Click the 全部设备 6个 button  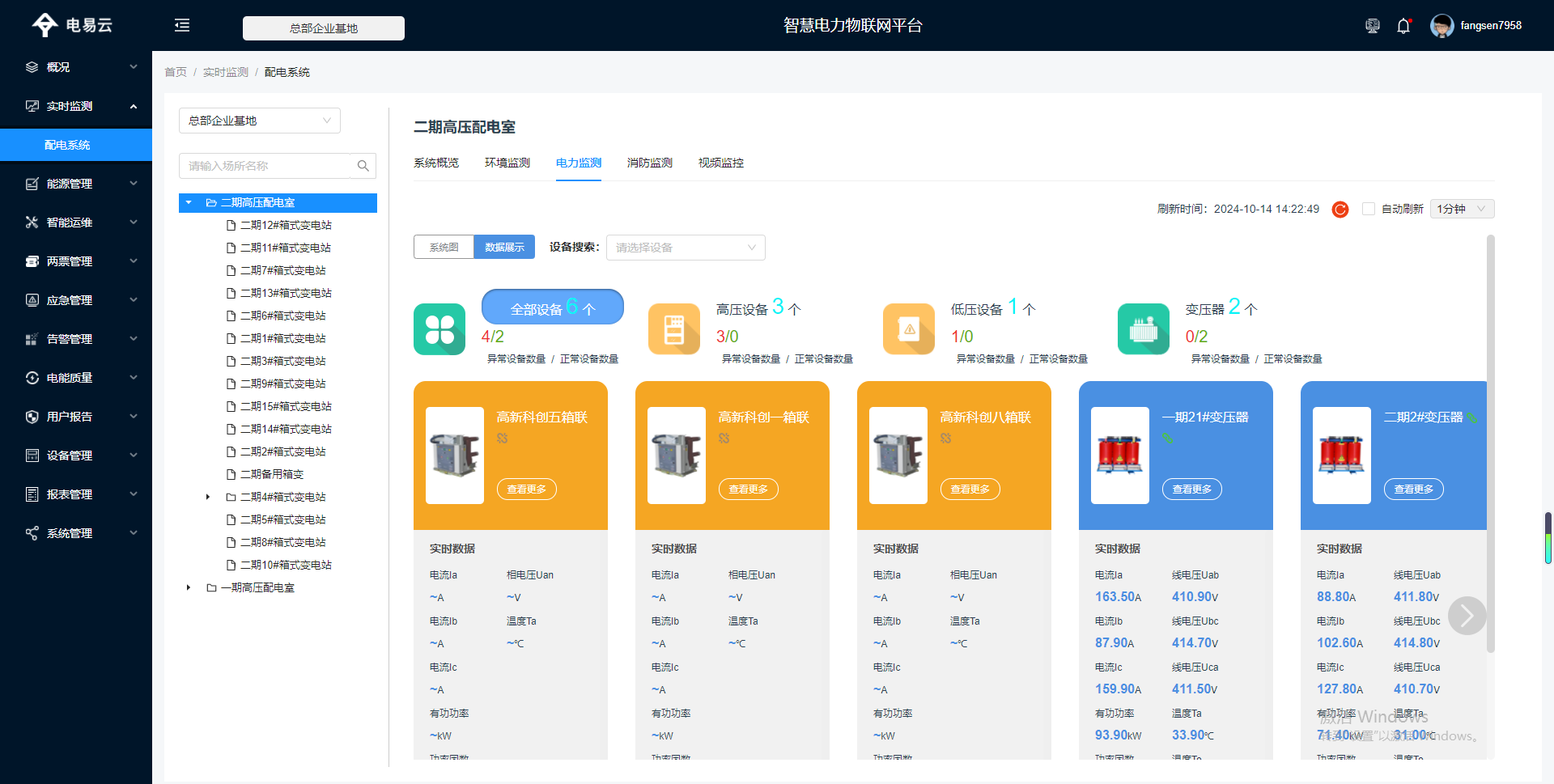coord(552,307)
